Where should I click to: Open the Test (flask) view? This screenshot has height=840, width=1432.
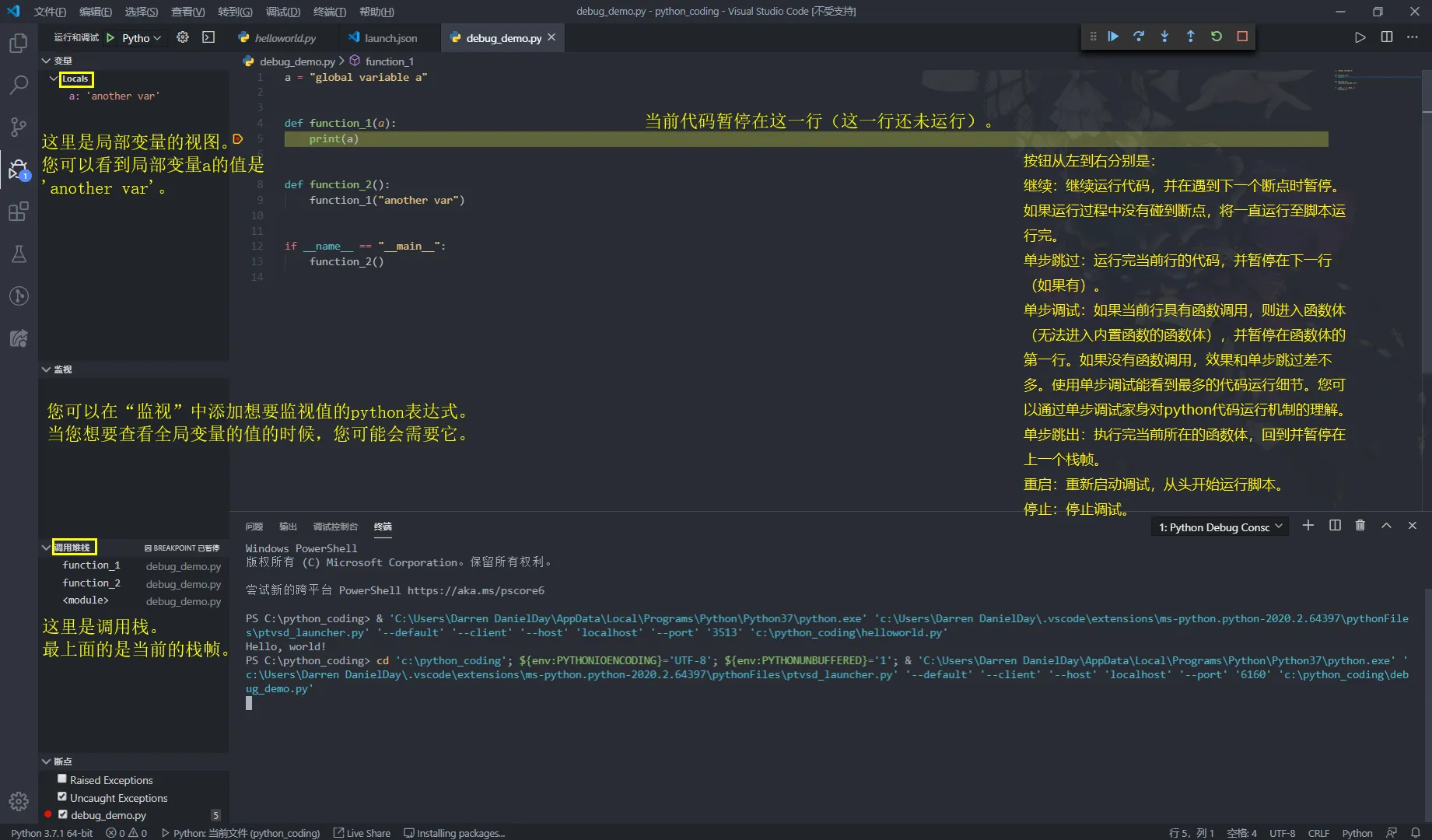pos(19,254)
